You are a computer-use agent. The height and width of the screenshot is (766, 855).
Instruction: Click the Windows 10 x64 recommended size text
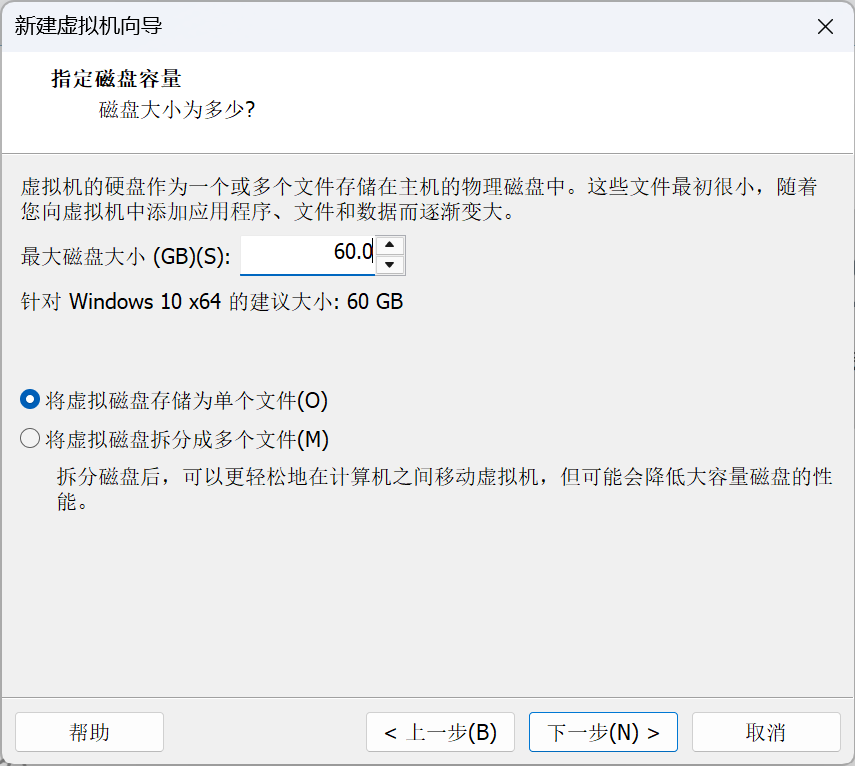[212, 301]
